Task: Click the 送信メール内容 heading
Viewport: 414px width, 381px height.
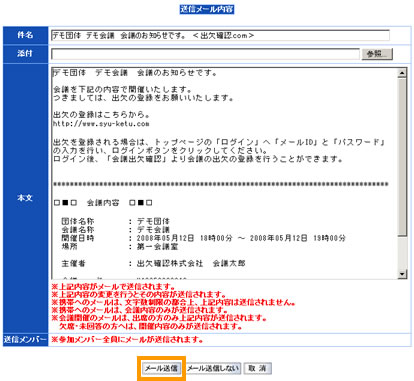Action: (x=207, y=9)
